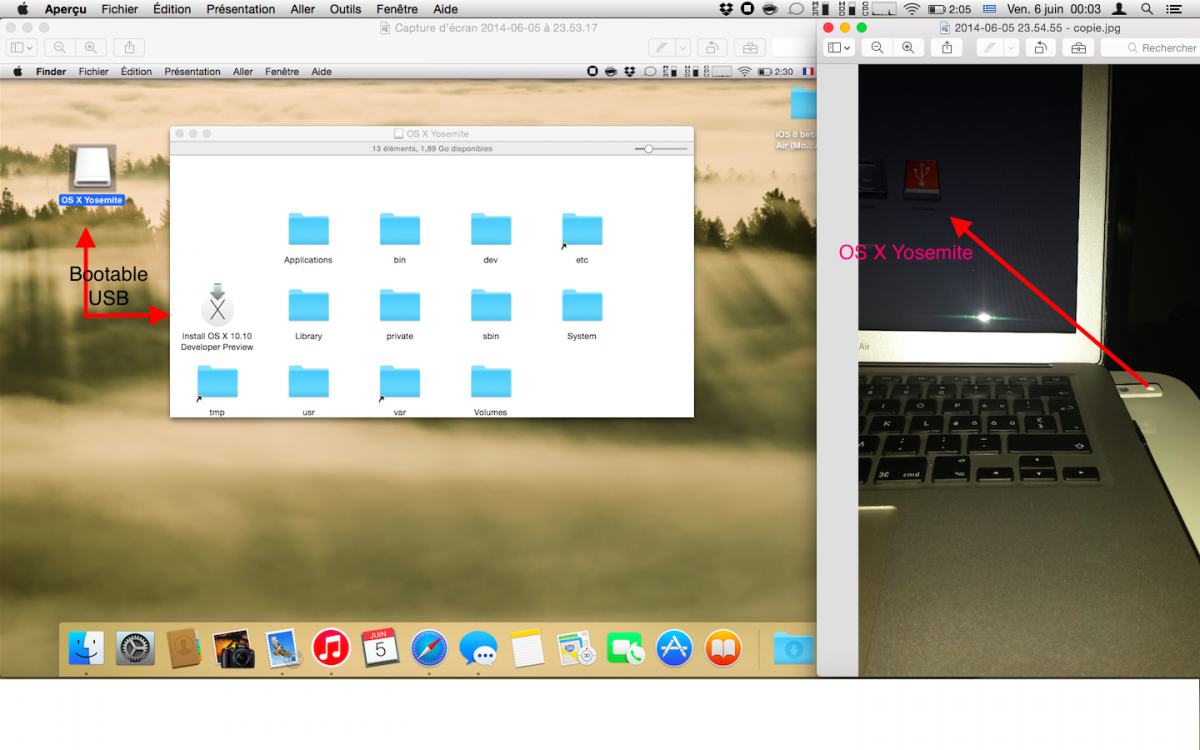Viewport: 1200px width, 750px height.
Task: Click the Finder menu in captured screenshot
Action: pyautogui.click(x=51, y=72)
